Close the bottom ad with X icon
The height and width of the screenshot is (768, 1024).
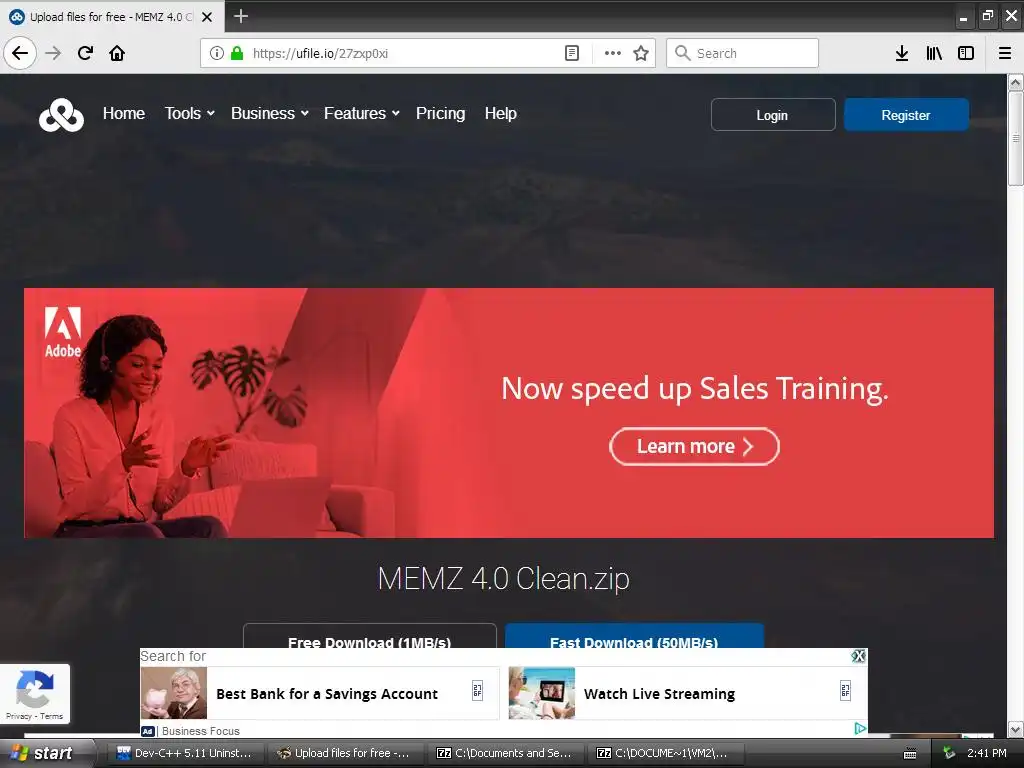859,656
